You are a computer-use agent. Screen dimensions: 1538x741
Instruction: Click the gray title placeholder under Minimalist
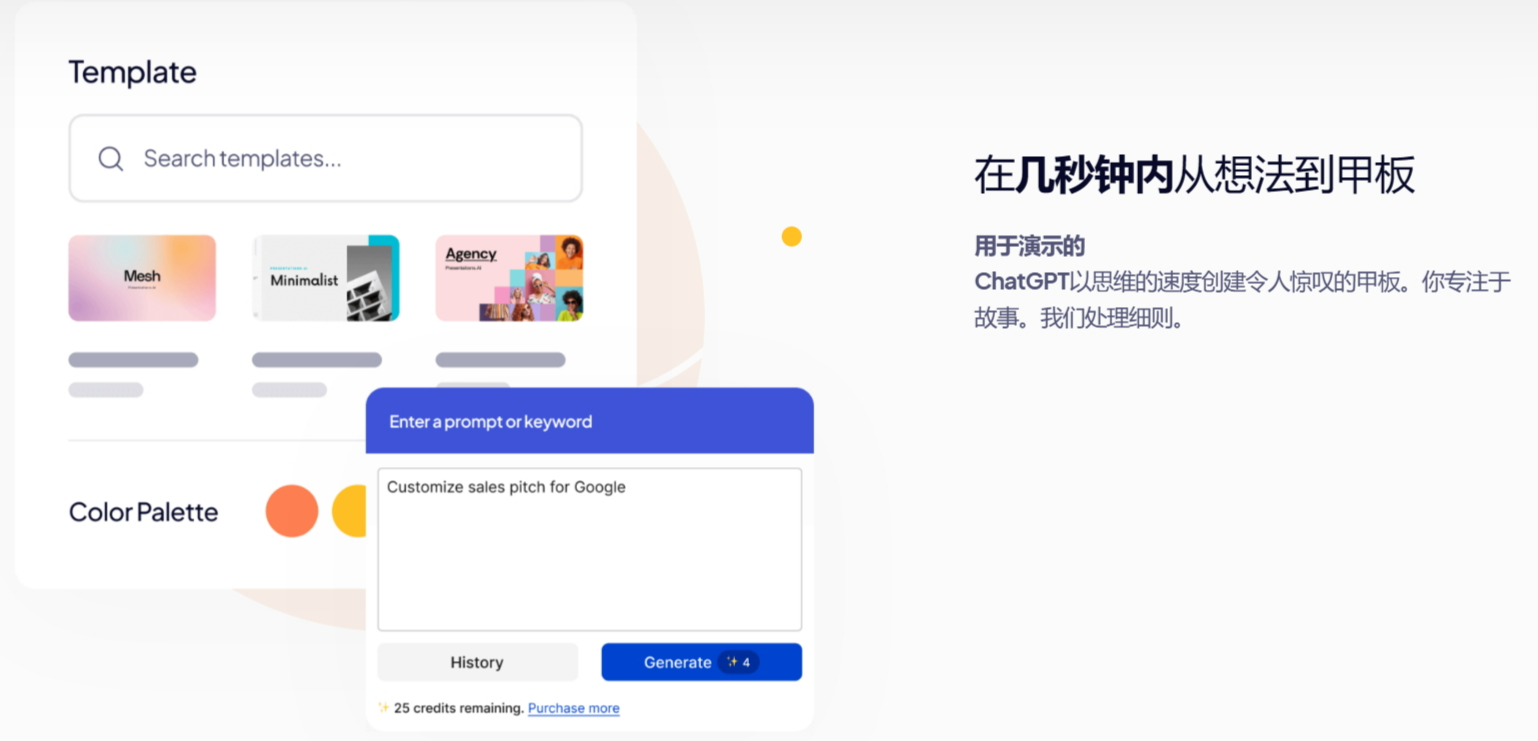[317, 360]
